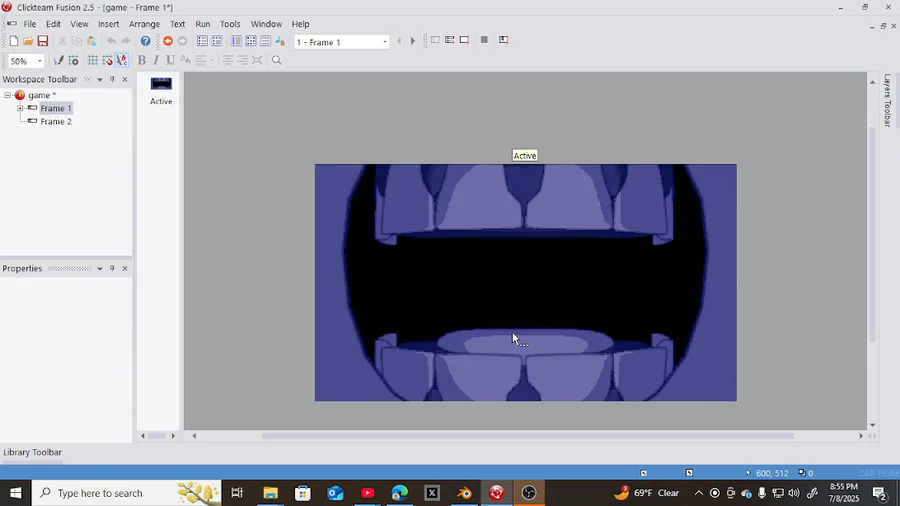Open OBS Studio from the taskbar
Image resolution: width=900 pixels, height=506 pixels.
(529, 493)
